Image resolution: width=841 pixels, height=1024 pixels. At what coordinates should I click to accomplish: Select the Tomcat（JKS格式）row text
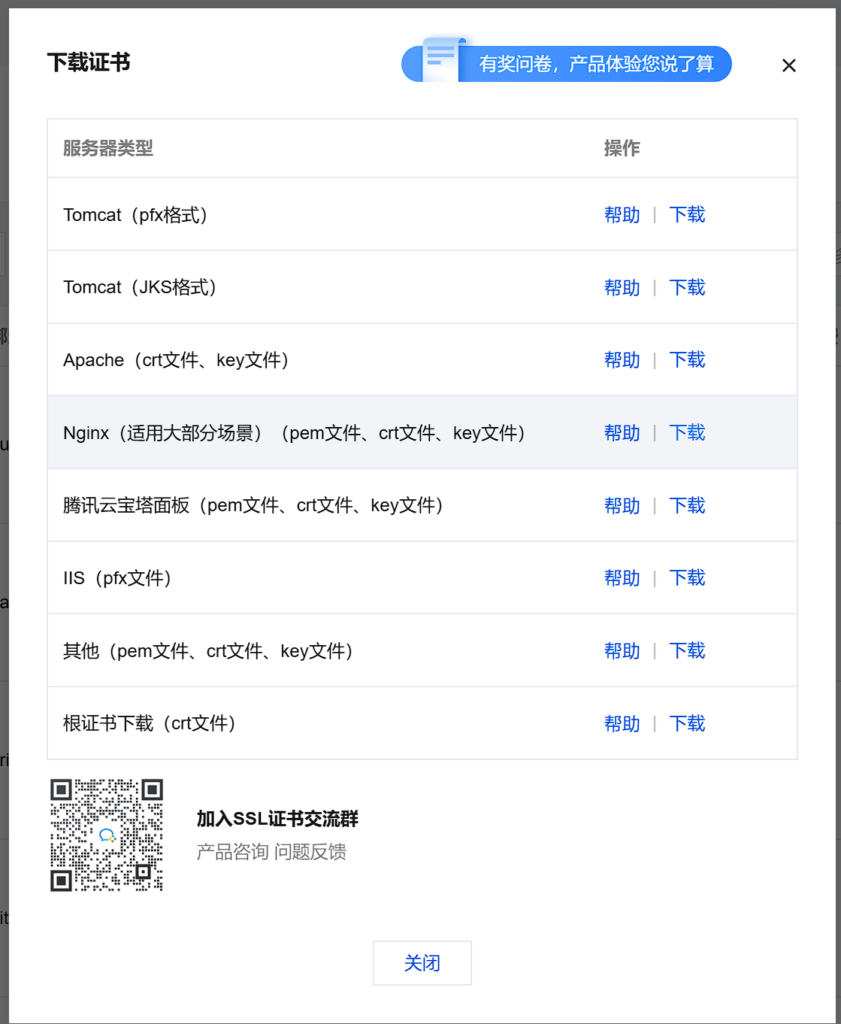[140, 287]
